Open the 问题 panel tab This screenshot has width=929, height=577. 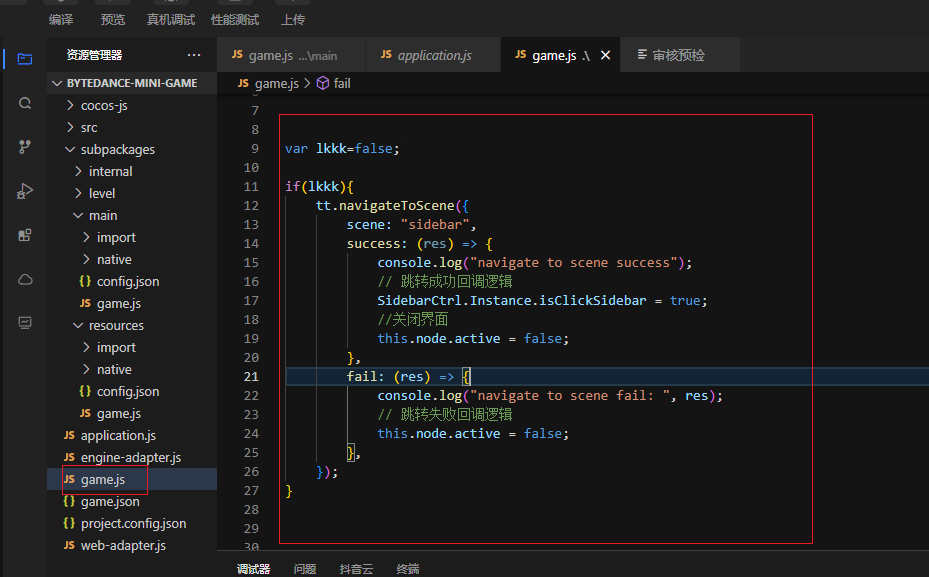point(305,568)
